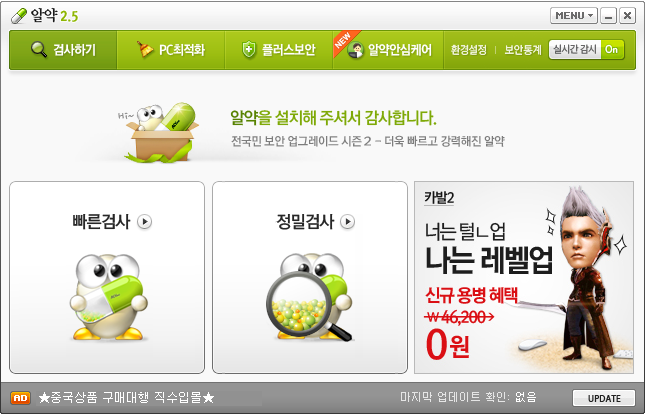Click the orange AD badge icon
646x414 pixels.
pos(21,398)
